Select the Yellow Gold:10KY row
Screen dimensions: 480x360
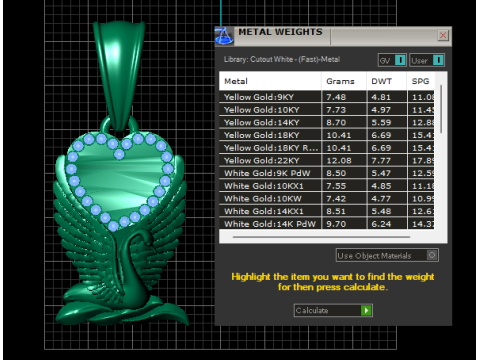[327, 110]
